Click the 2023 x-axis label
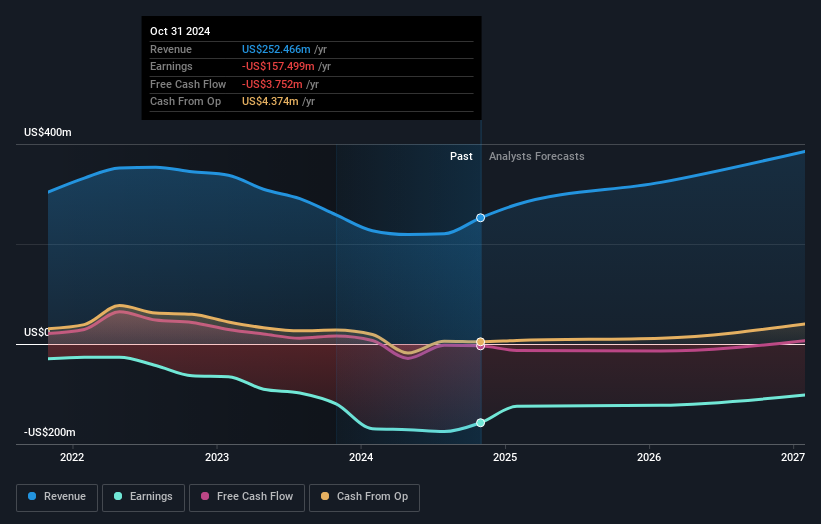 (x=217, y=457)
